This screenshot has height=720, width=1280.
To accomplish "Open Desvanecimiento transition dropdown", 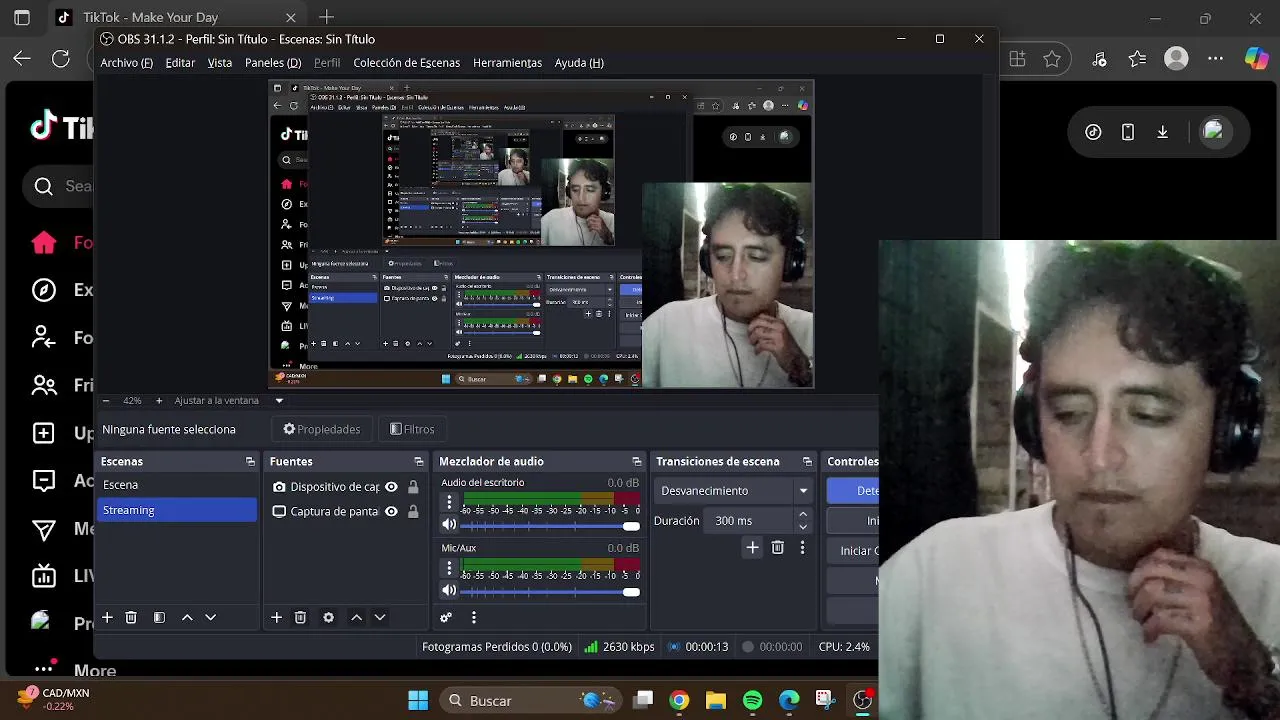I will click(735, 491).
